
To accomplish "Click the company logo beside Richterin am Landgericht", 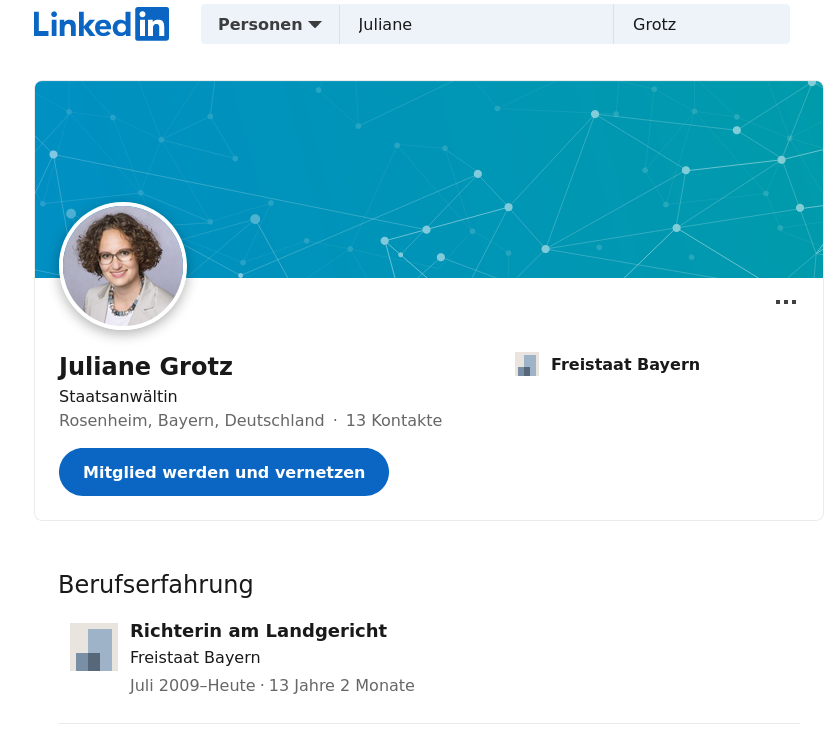I will click(94, 647).
